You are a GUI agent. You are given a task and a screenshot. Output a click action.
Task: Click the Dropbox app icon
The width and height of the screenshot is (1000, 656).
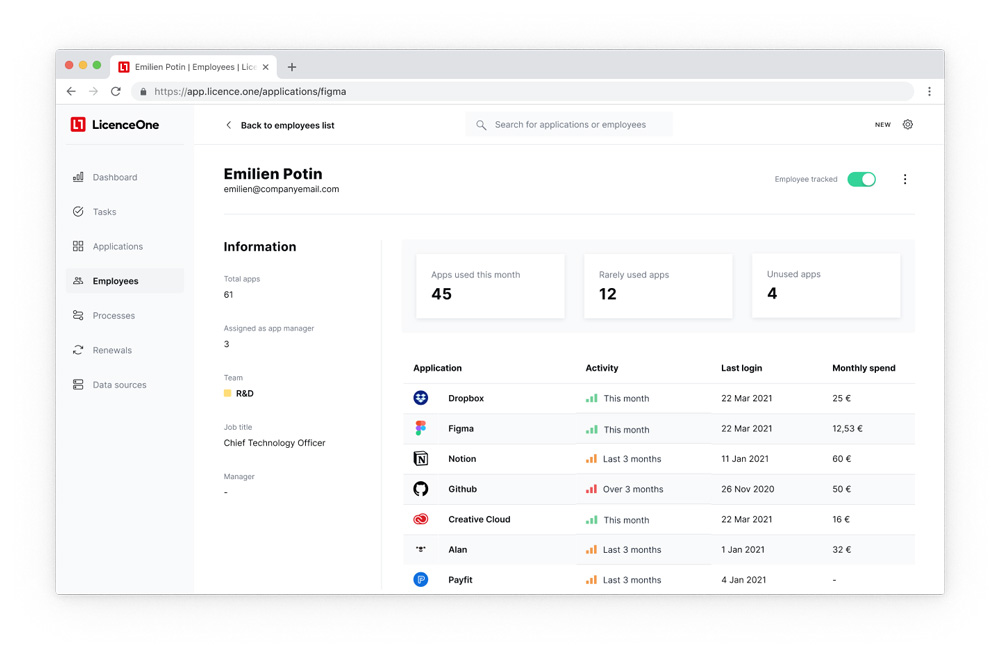pyautogui.click(x=420, y=398)
